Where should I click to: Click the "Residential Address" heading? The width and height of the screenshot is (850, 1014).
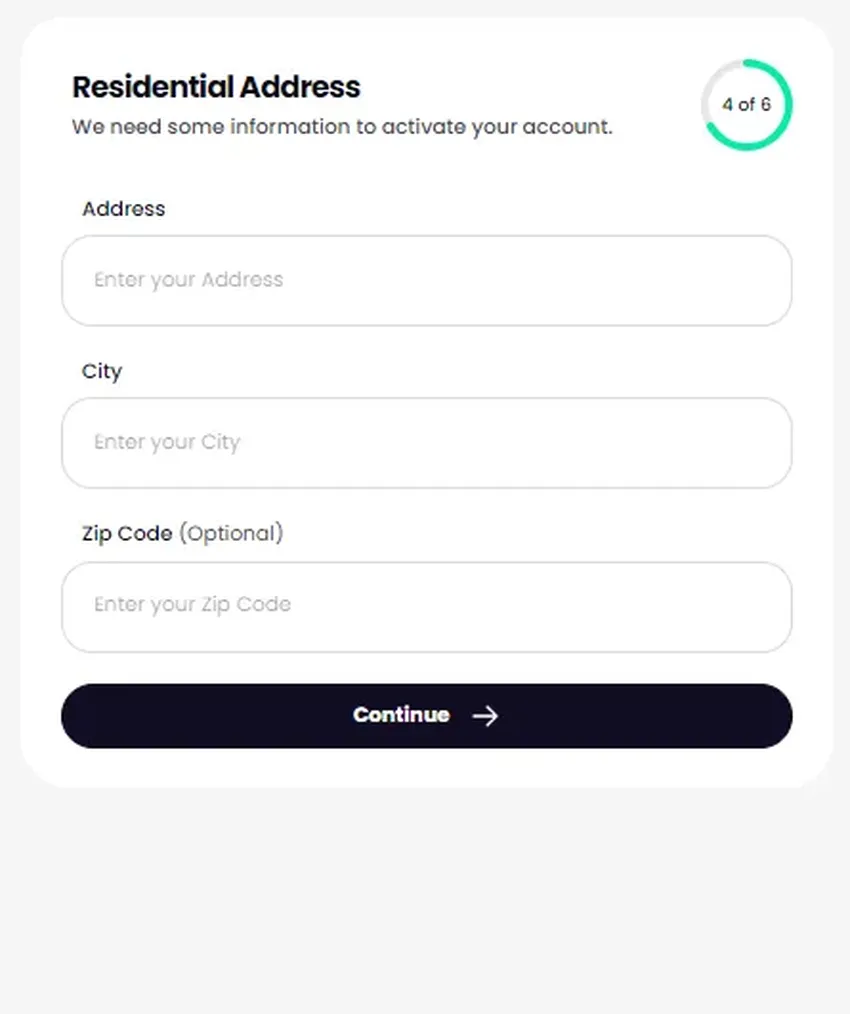point(216,87)
